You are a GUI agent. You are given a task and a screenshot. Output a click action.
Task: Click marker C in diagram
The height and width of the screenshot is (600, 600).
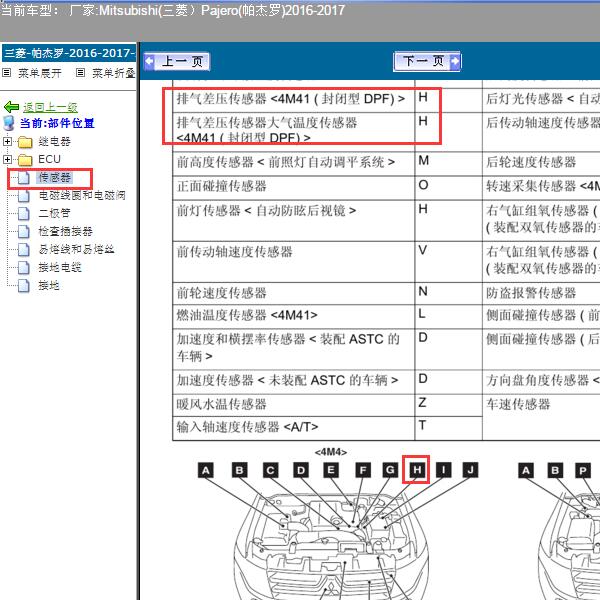click(271, 470)
